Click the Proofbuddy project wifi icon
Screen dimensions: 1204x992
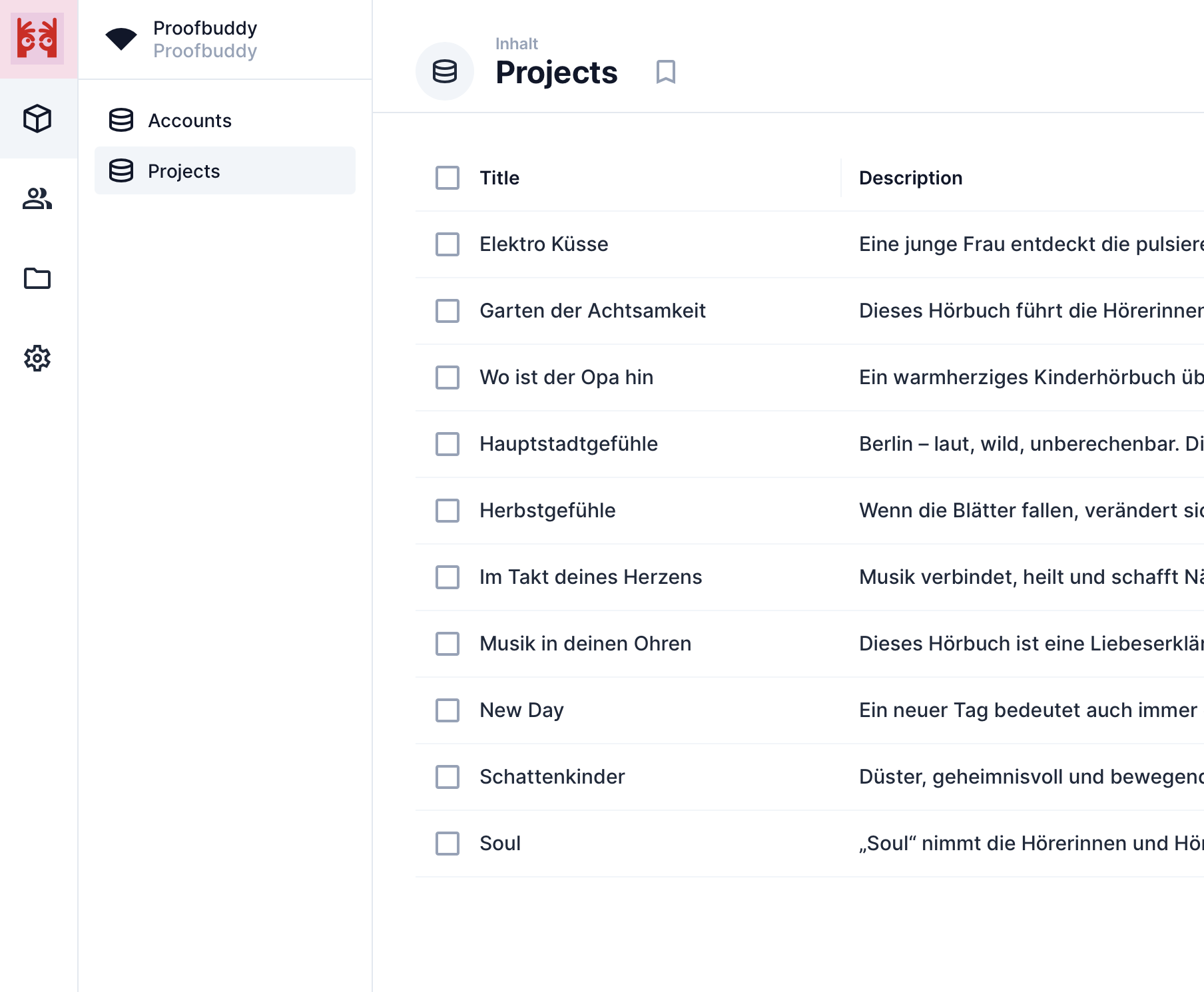coord(121,39)
